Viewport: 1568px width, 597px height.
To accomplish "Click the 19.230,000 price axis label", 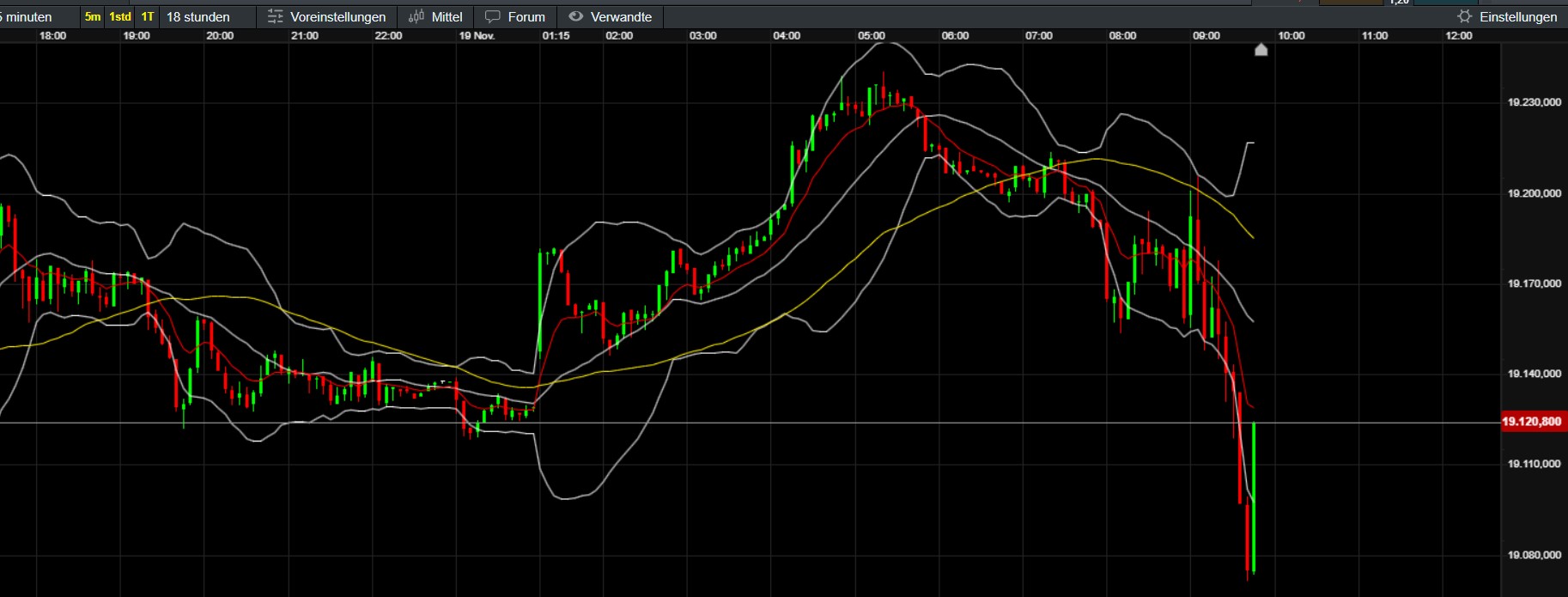I will click(x=1535, y=102).
